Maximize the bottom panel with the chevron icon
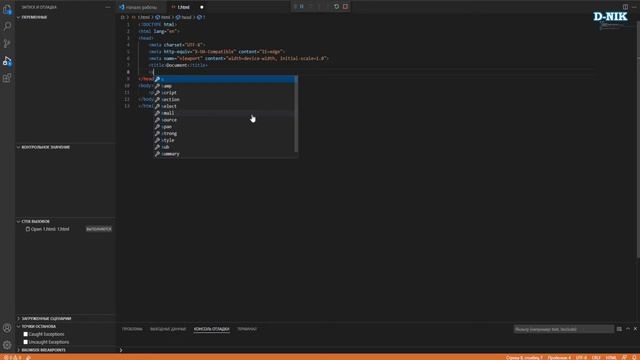The width and height of the screenshot is (640, 360). (x=628, y=329)
